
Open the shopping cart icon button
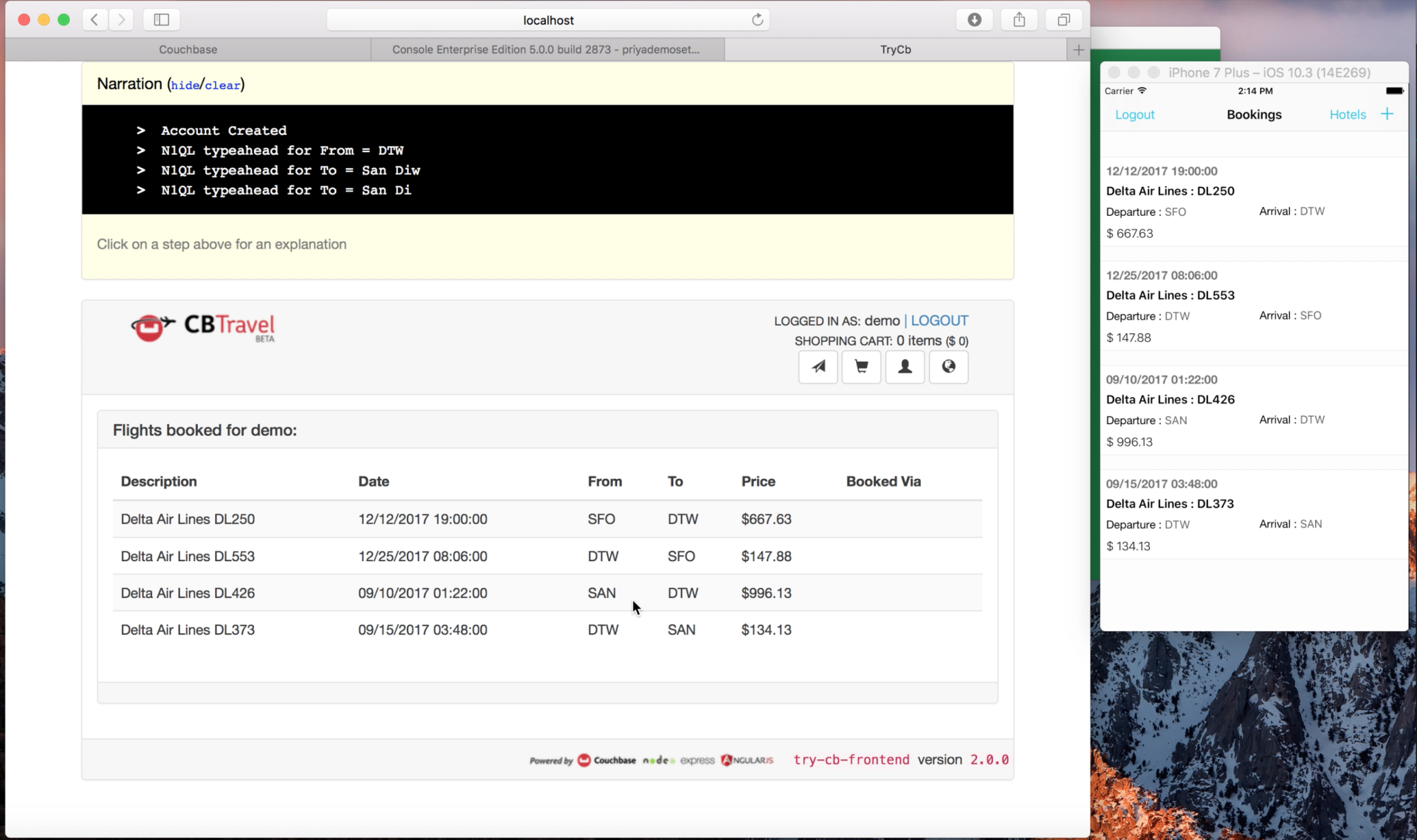click(x=861, y=367)
